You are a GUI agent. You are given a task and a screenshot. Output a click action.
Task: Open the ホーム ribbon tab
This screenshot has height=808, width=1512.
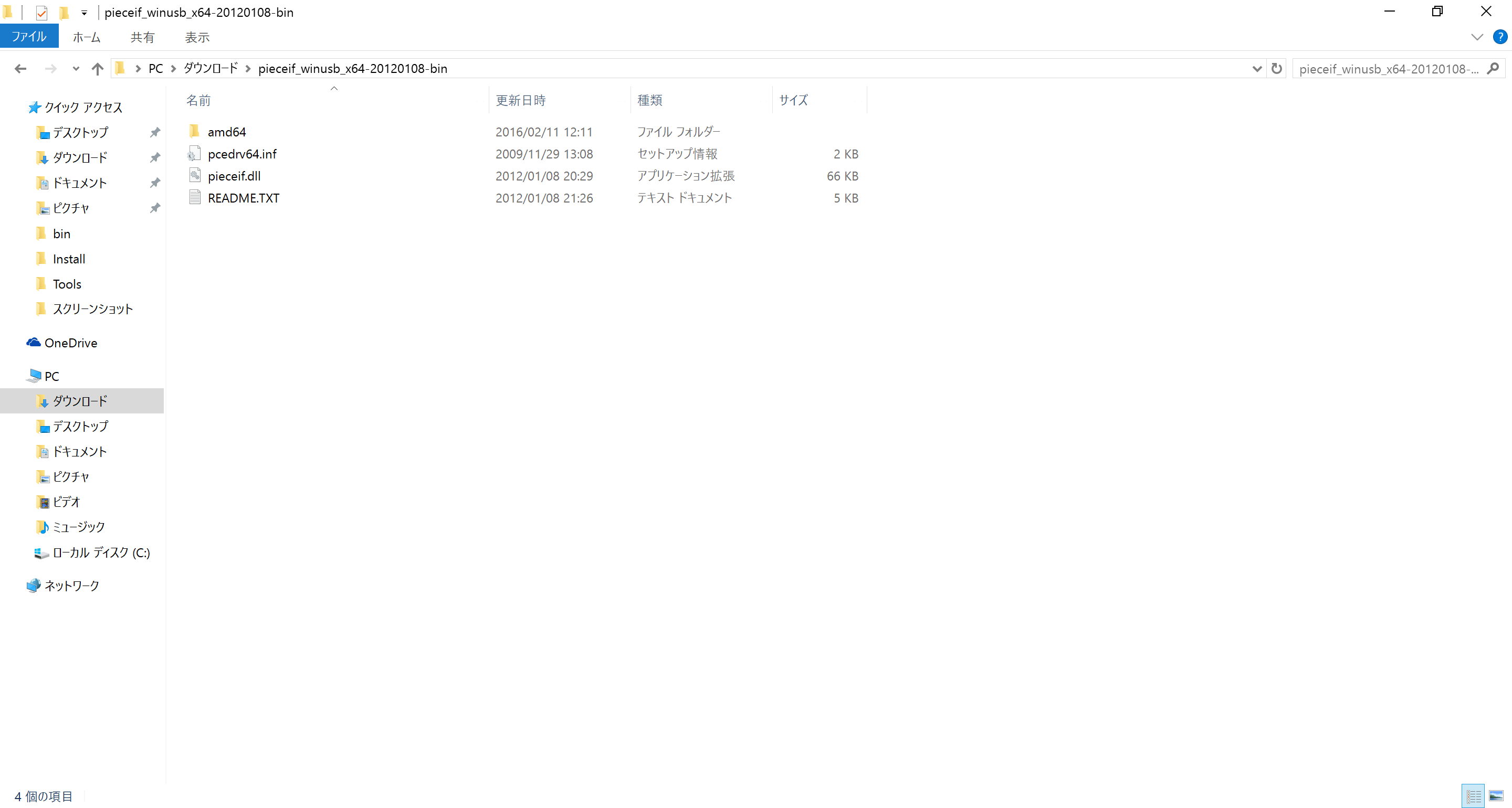tap(87, 37)
